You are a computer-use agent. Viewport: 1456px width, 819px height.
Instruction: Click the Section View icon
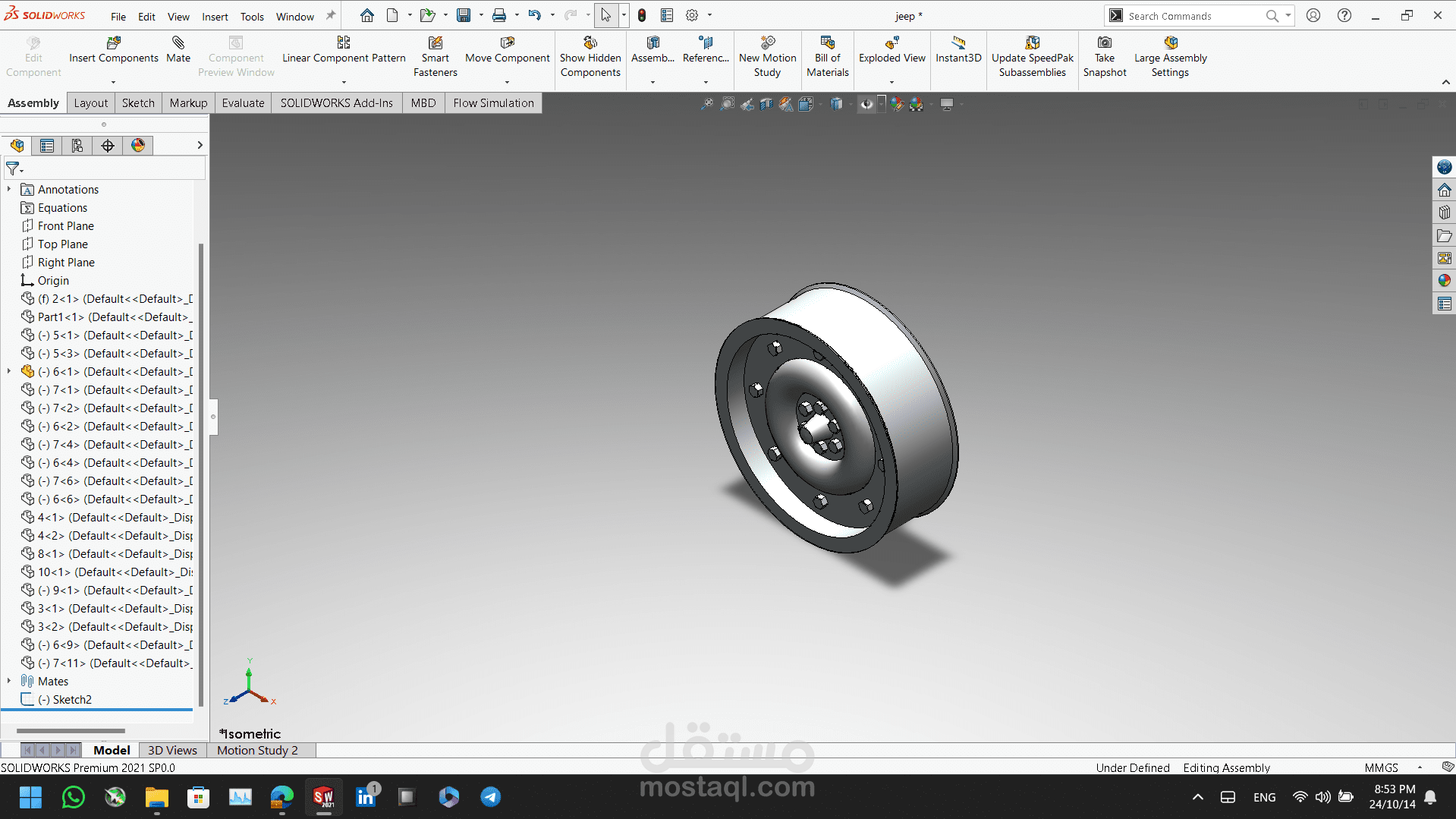(x=767, y=104)
